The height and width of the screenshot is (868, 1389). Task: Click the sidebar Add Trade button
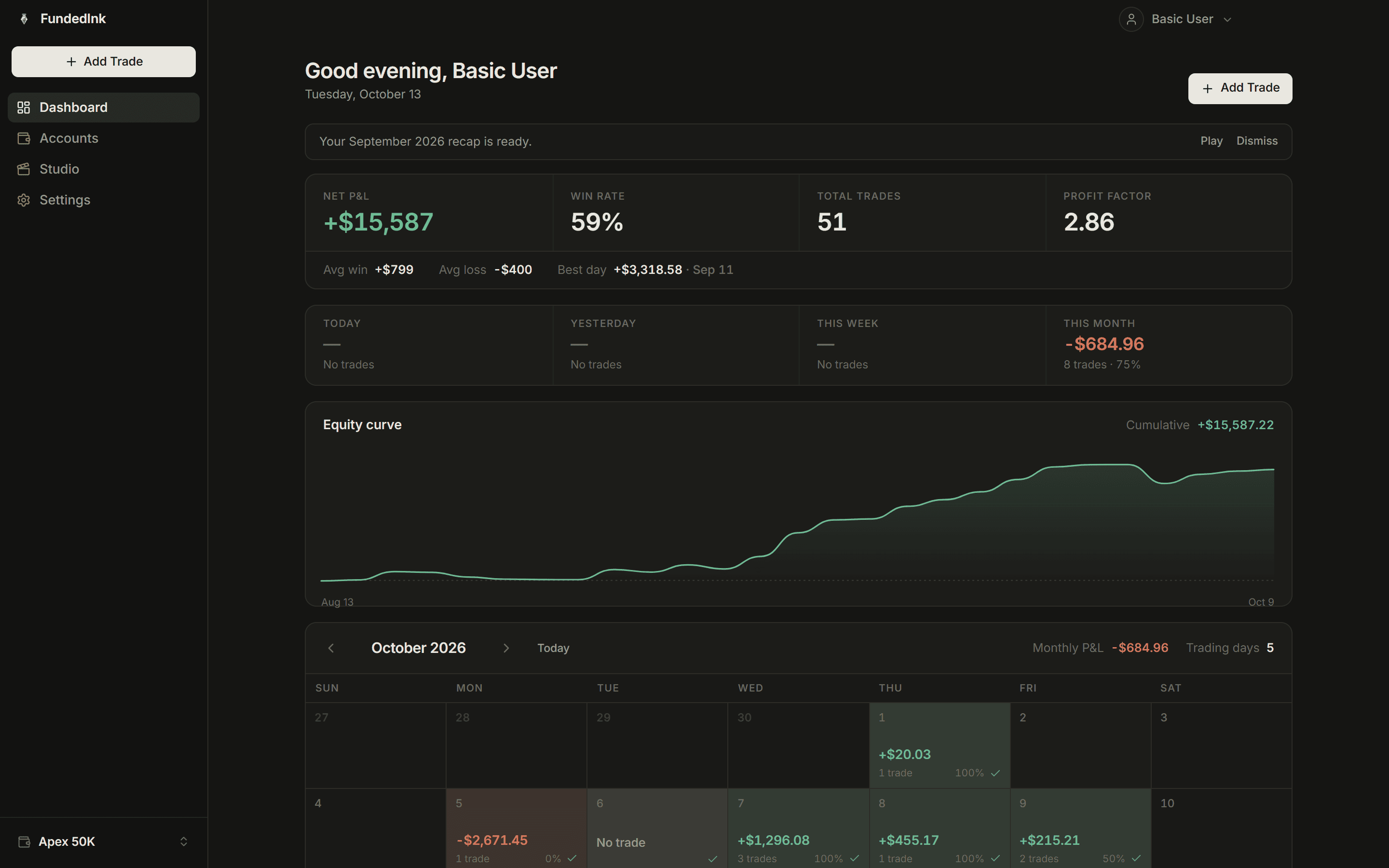point(104,61)
